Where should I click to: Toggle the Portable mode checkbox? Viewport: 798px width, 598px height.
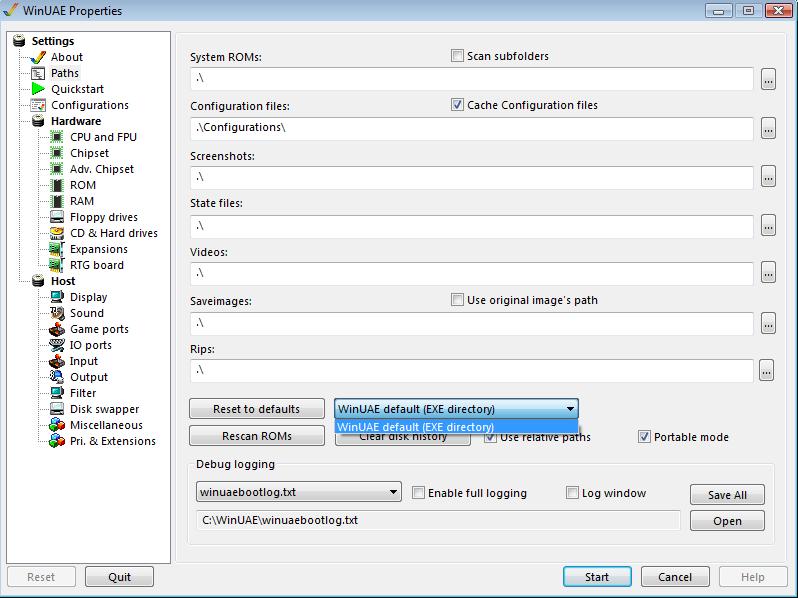[x=644, y=437]
